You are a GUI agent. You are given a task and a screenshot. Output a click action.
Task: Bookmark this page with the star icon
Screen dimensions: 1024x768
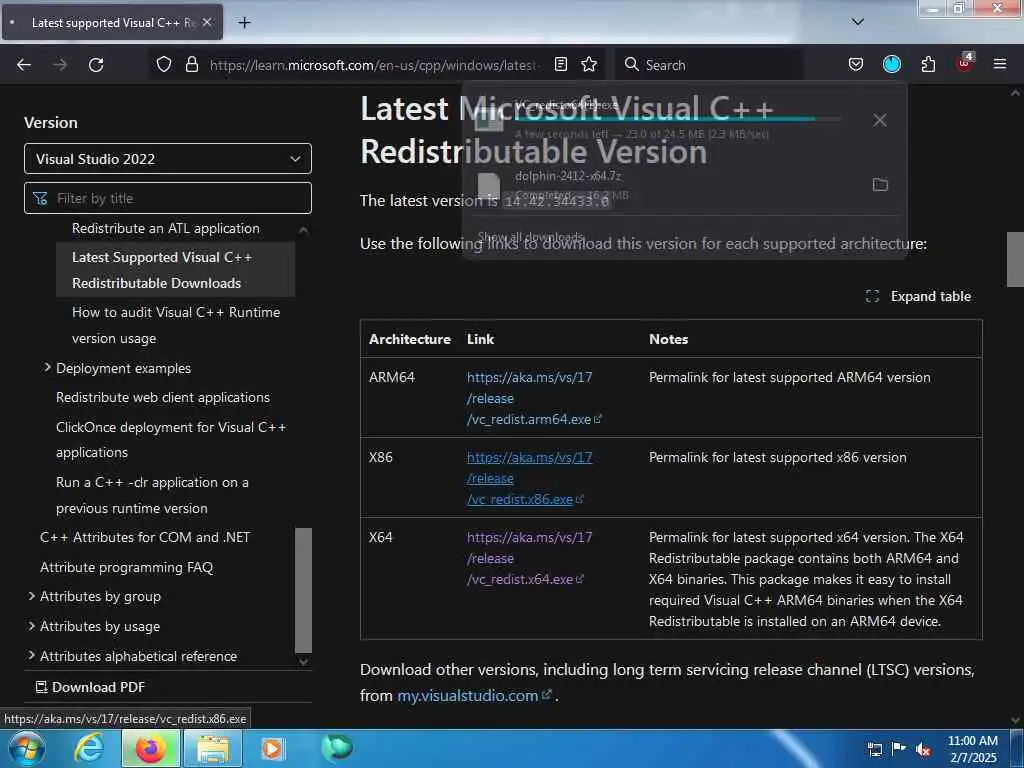pyautogui.click(x=589, y=65)
